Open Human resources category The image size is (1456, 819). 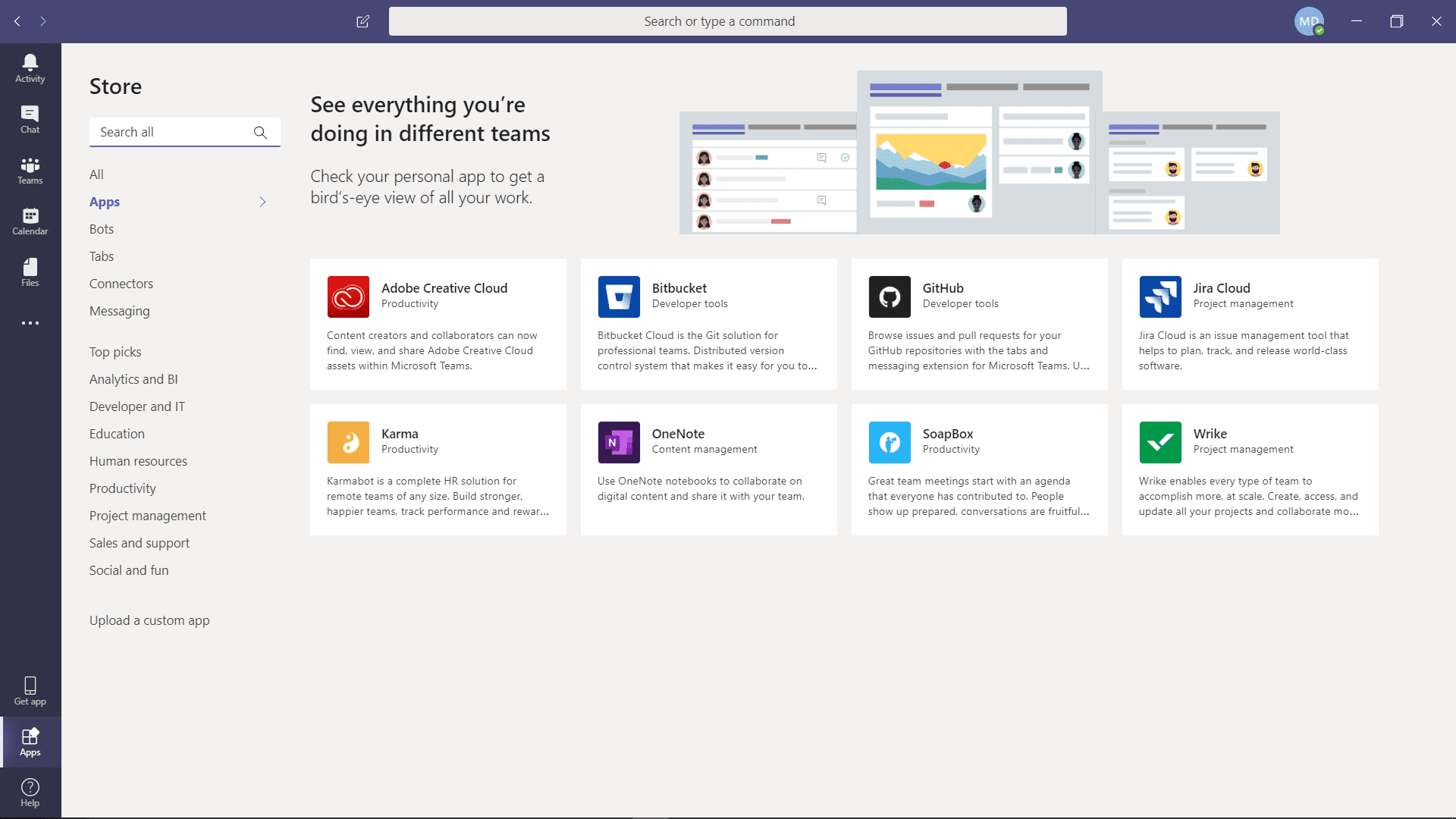[138, 461]
